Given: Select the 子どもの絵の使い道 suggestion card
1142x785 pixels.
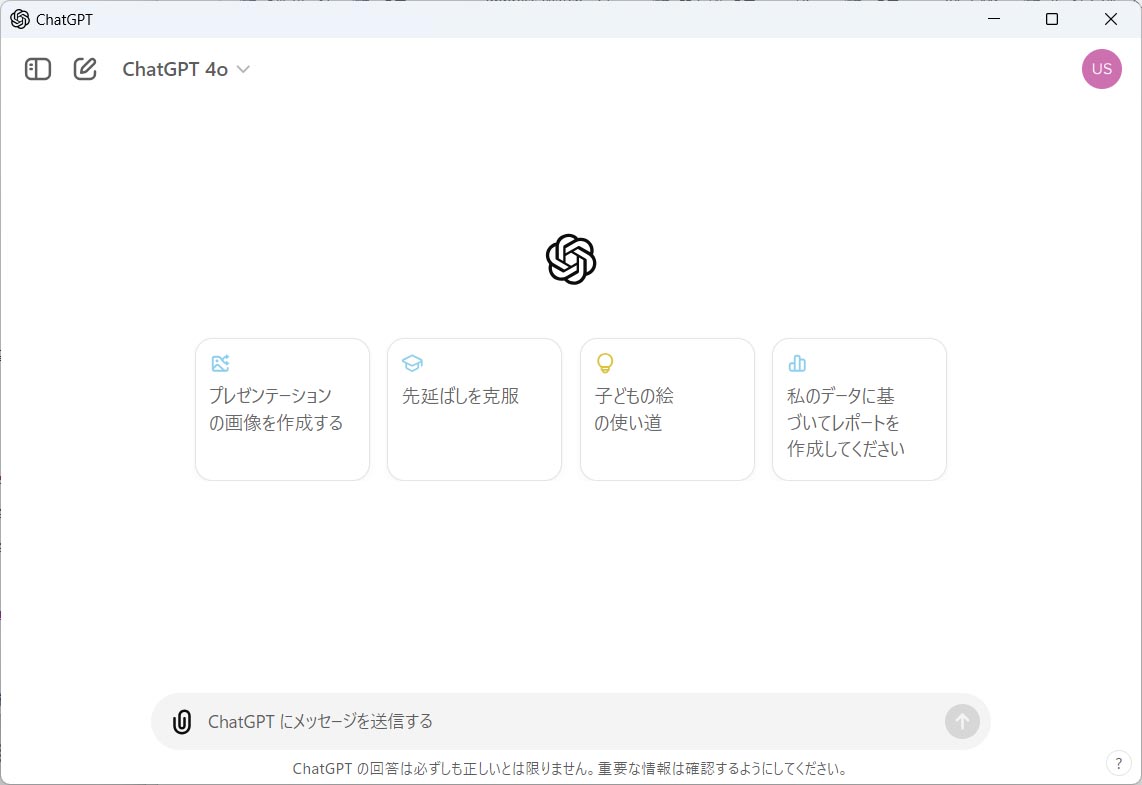Looking at the screenshot, I should click(667, 409).
